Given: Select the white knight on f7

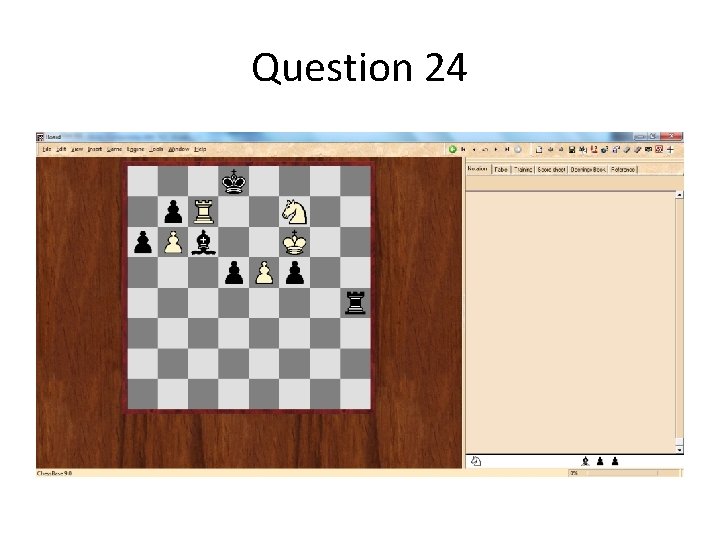Looking at the screenshot, I should [x=294, y=212].
